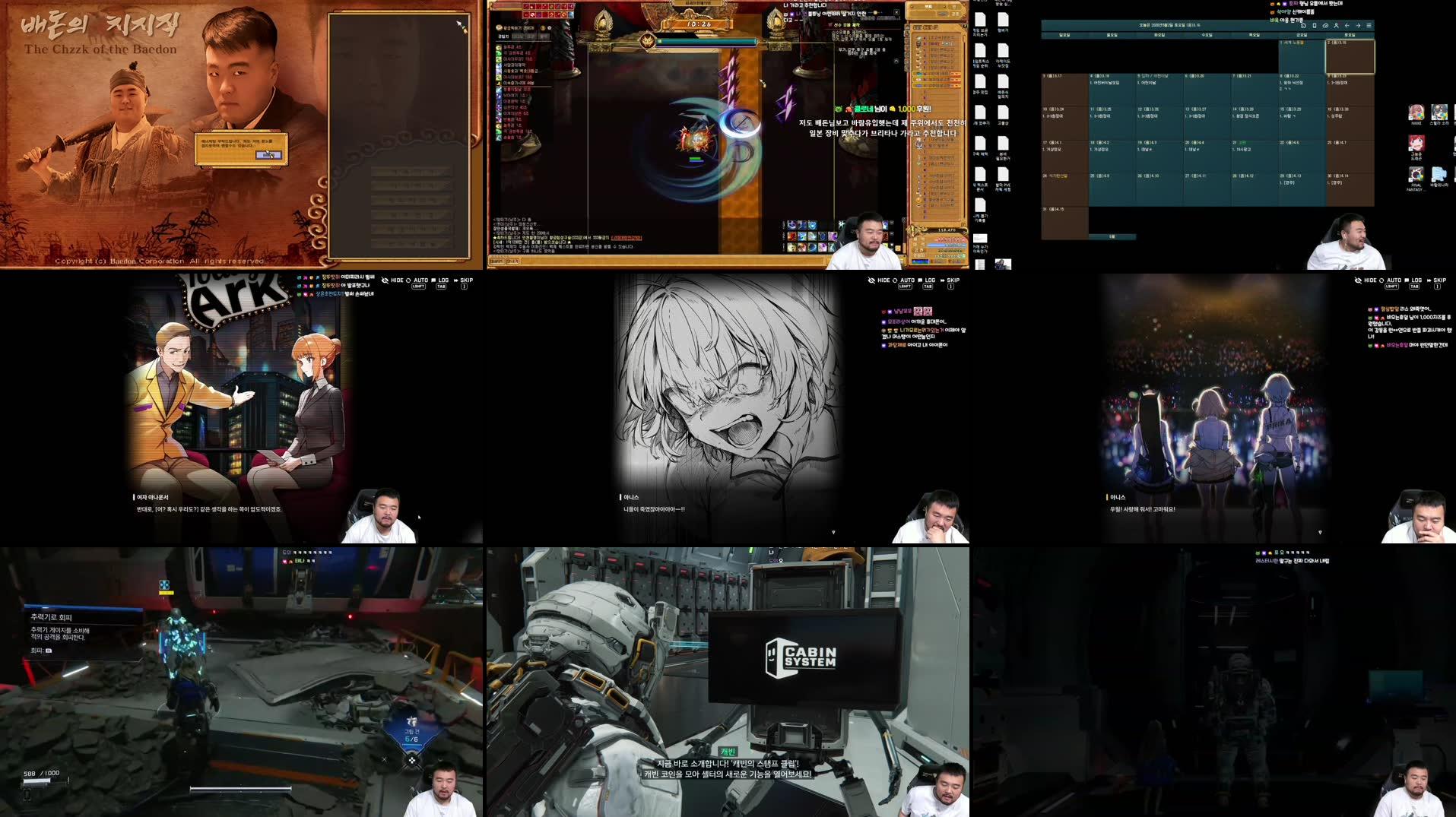1456x817 pixels.
Task: Click the refresh icon in the calendar toolbar
Action: (x=1303, y=25)
